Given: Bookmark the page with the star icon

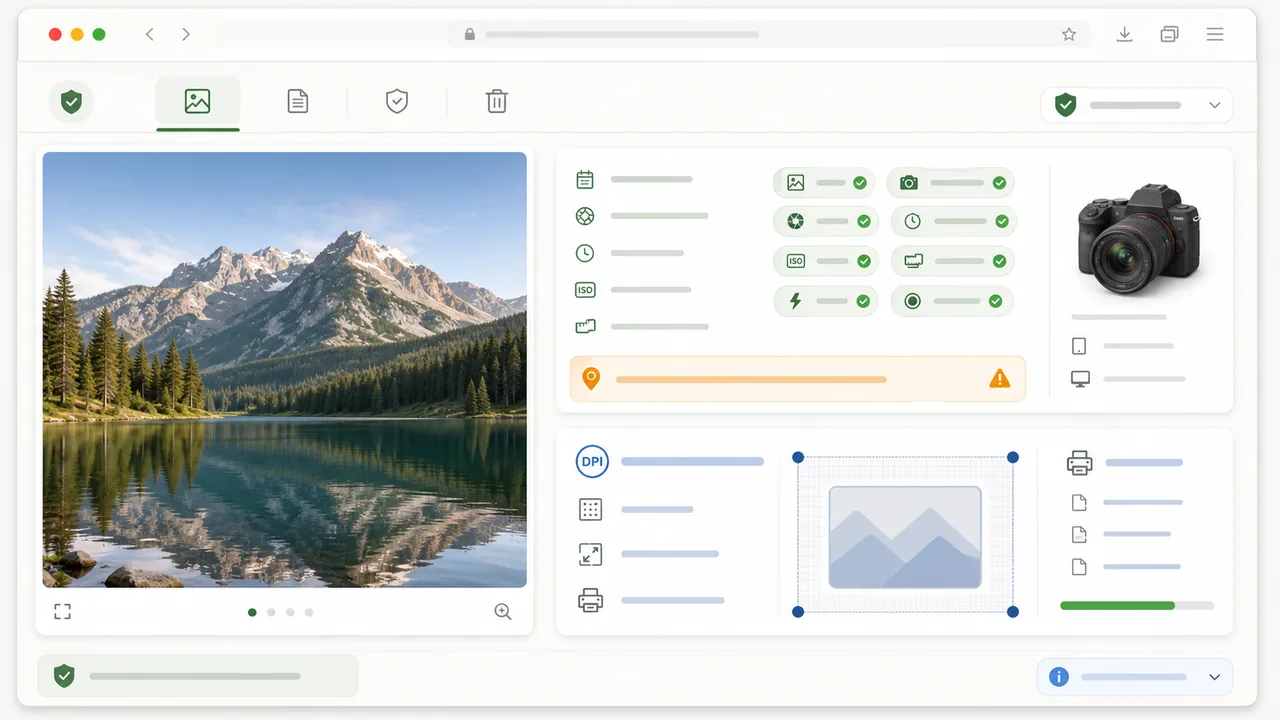Looking at the screenshot, I should [1069, 34].
